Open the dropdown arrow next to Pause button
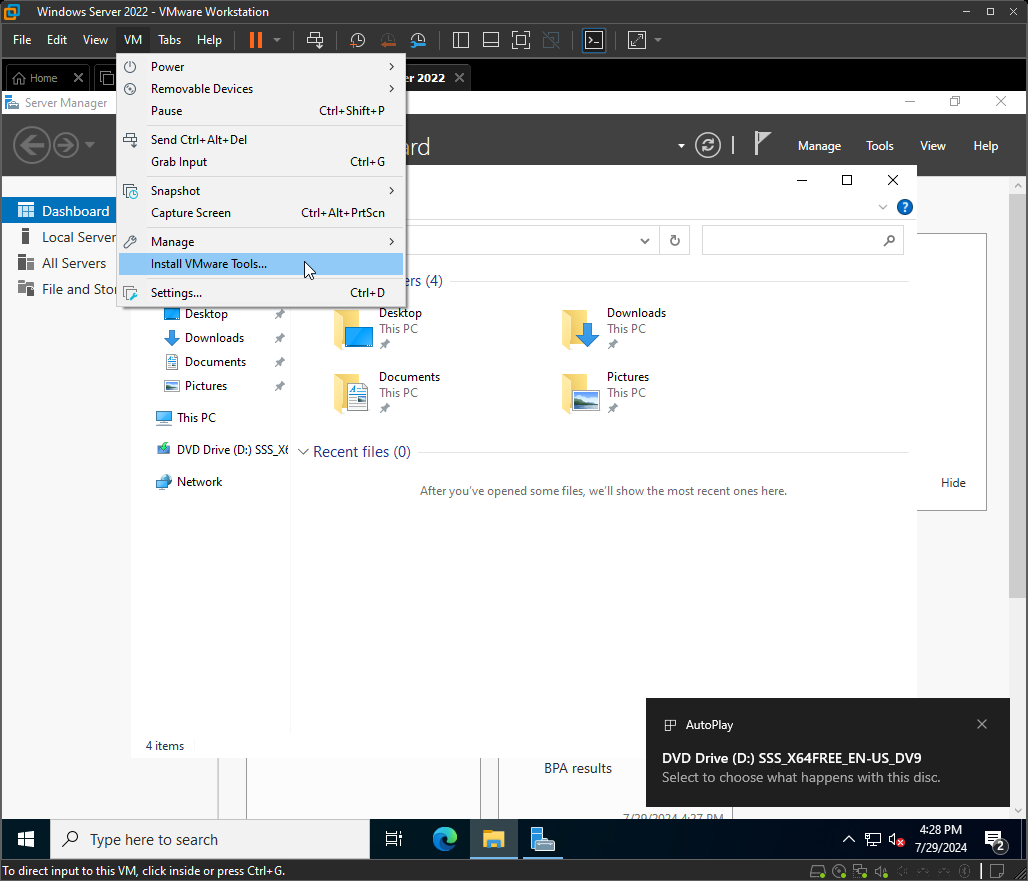 tap(277, 40)
